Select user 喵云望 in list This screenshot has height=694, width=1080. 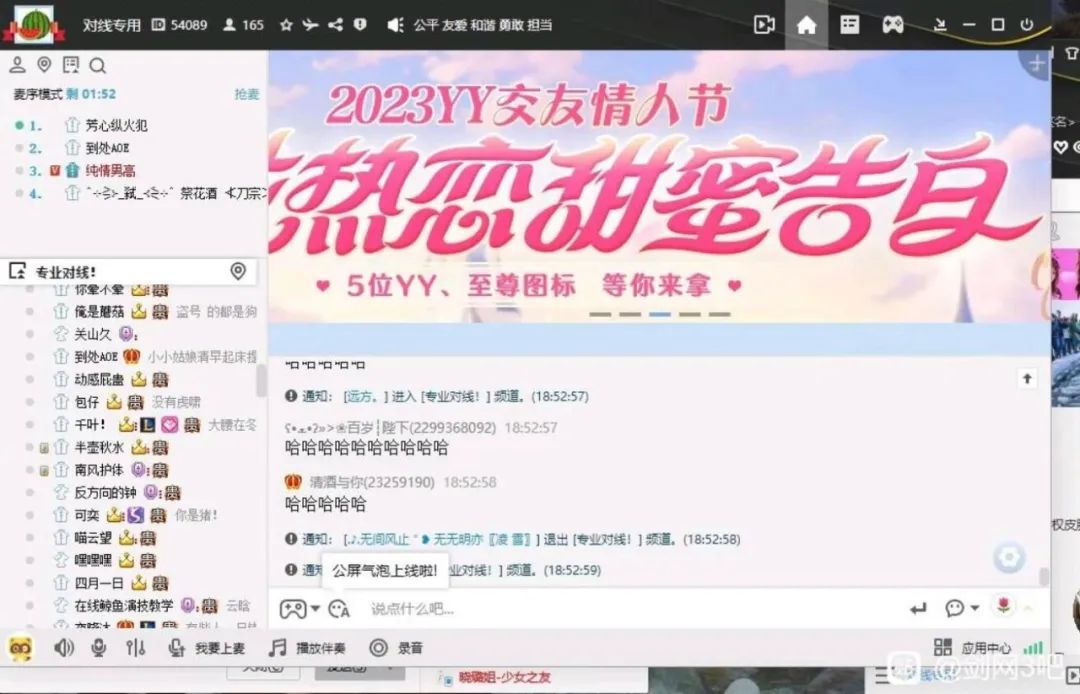(93, 538)
